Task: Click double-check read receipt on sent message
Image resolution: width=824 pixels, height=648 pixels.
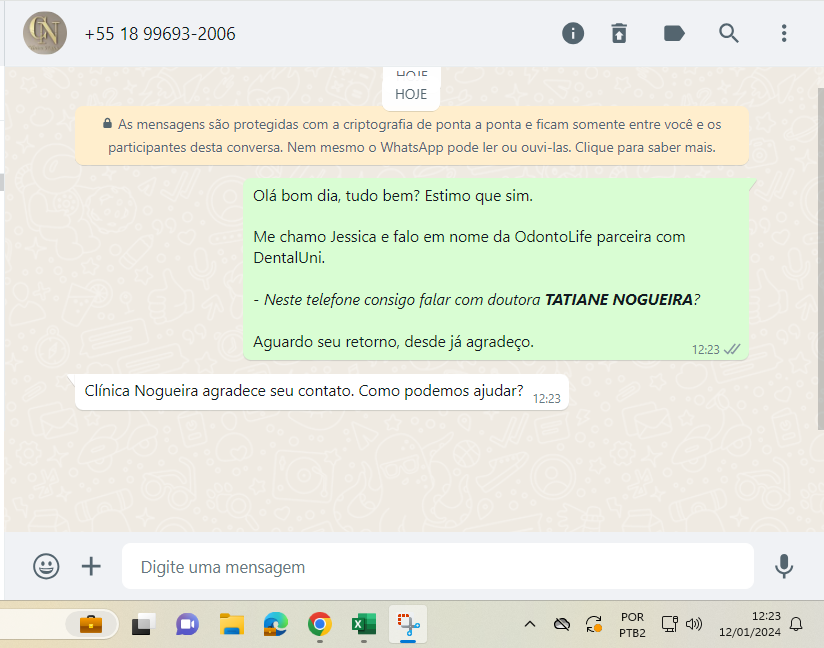Action: [x=732, y=349]
